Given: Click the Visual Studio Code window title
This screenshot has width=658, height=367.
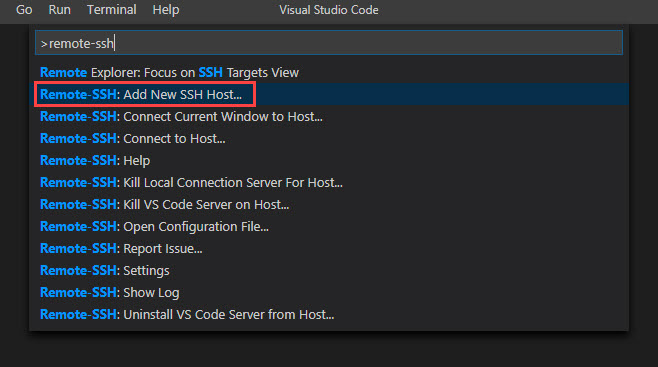Looking at the screenshot, I should click(329, 10).
